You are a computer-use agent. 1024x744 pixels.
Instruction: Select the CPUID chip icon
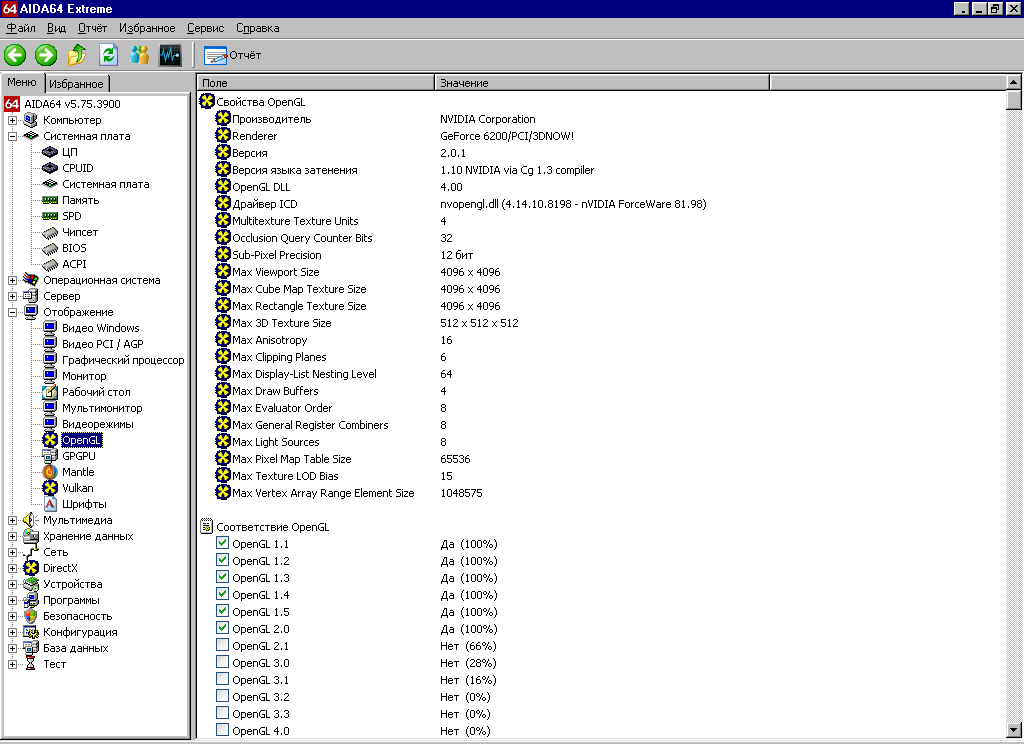(x=50, y=168)
